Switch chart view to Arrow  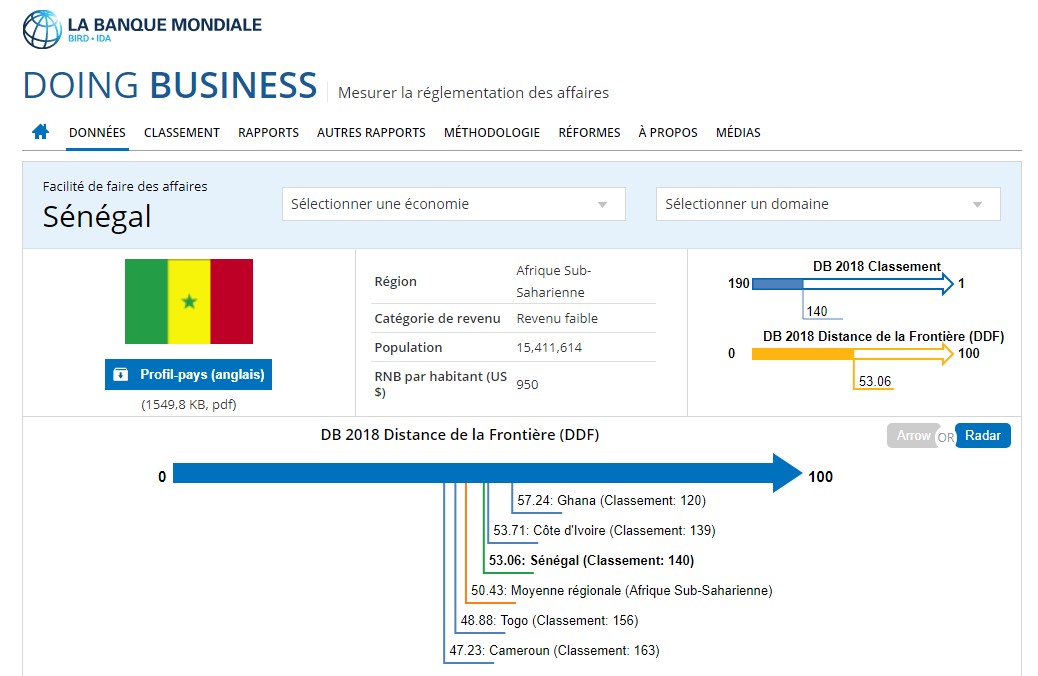(911, 435)
